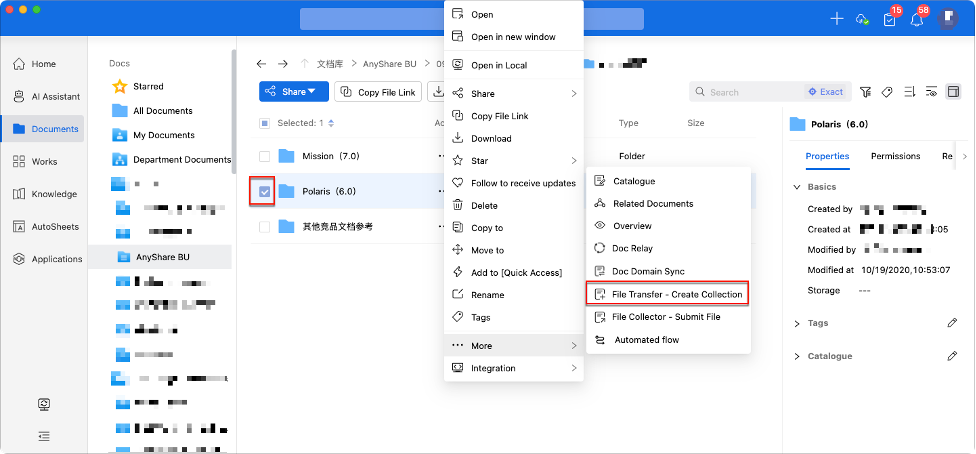Open the Share button dropdown

click(294, 92)
